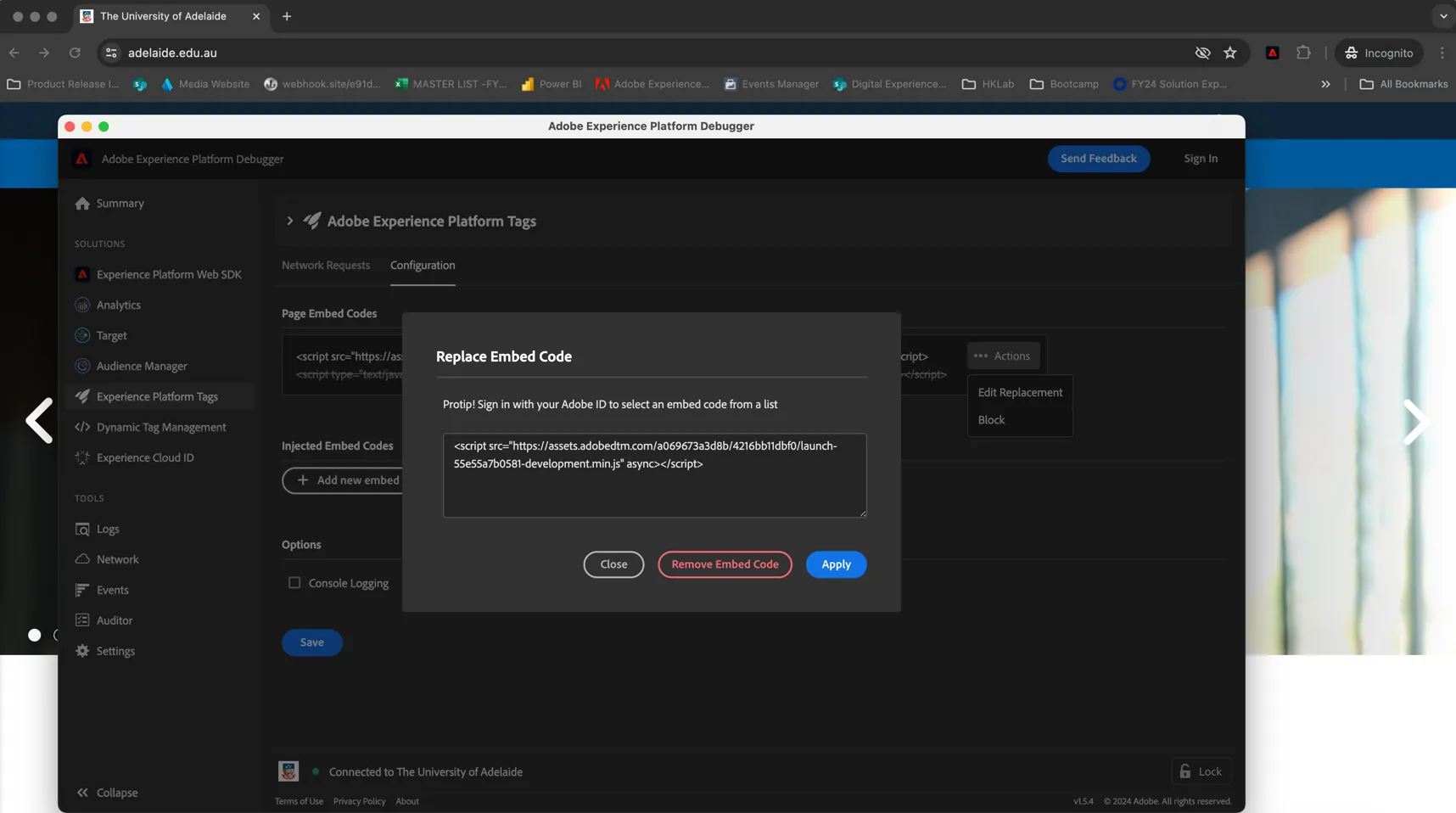Viewport: 1456px width, 813px height.
Task: Click the embed code text area
Action: 654,475
